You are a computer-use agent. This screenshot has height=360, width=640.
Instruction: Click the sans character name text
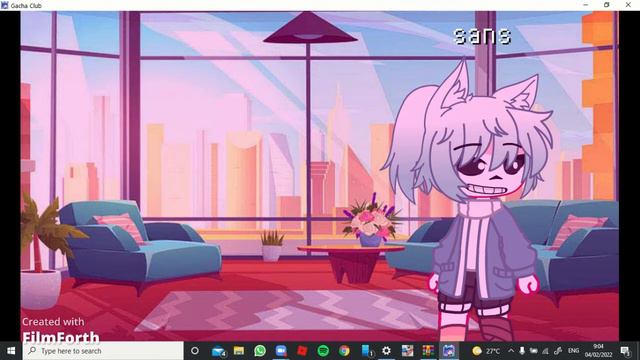482,36
